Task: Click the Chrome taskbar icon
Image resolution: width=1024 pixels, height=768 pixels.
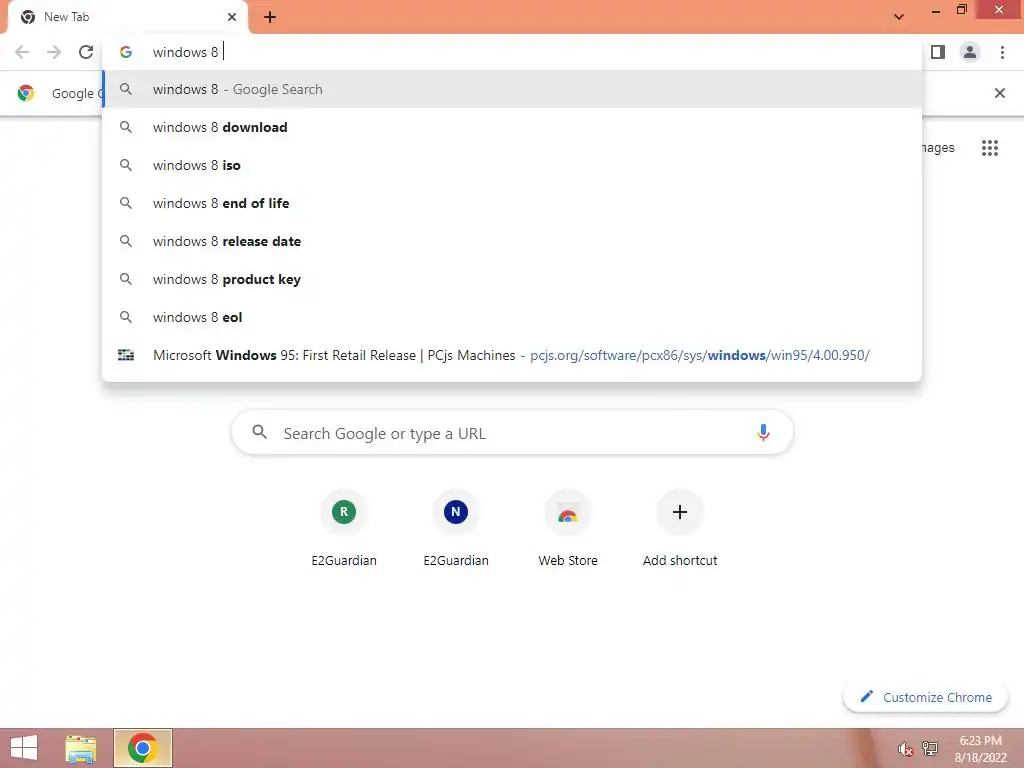Action: (x=143, y=748)
